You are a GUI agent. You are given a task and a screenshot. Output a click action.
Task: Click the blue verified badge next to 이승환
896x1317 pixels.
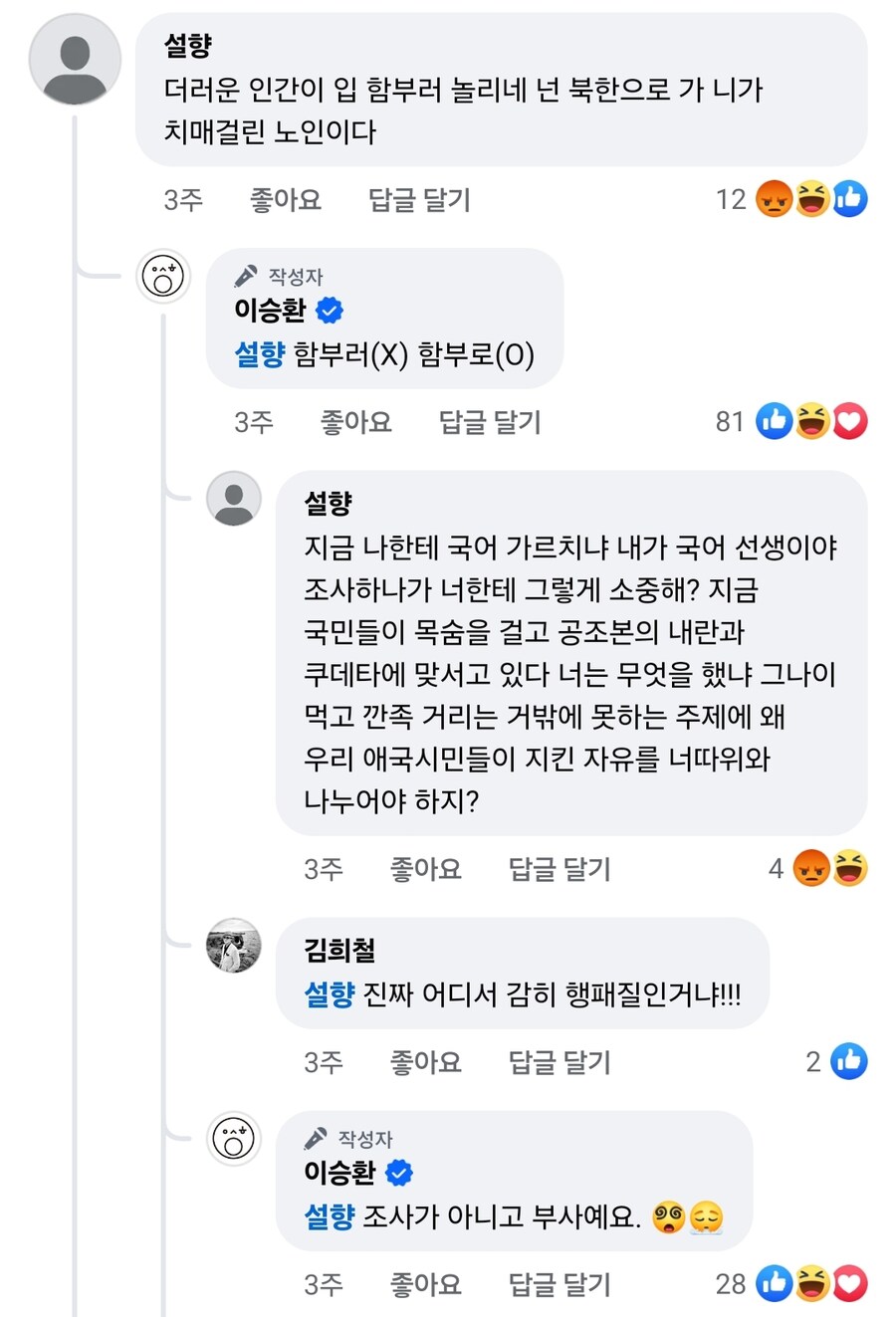coord(332,310)
